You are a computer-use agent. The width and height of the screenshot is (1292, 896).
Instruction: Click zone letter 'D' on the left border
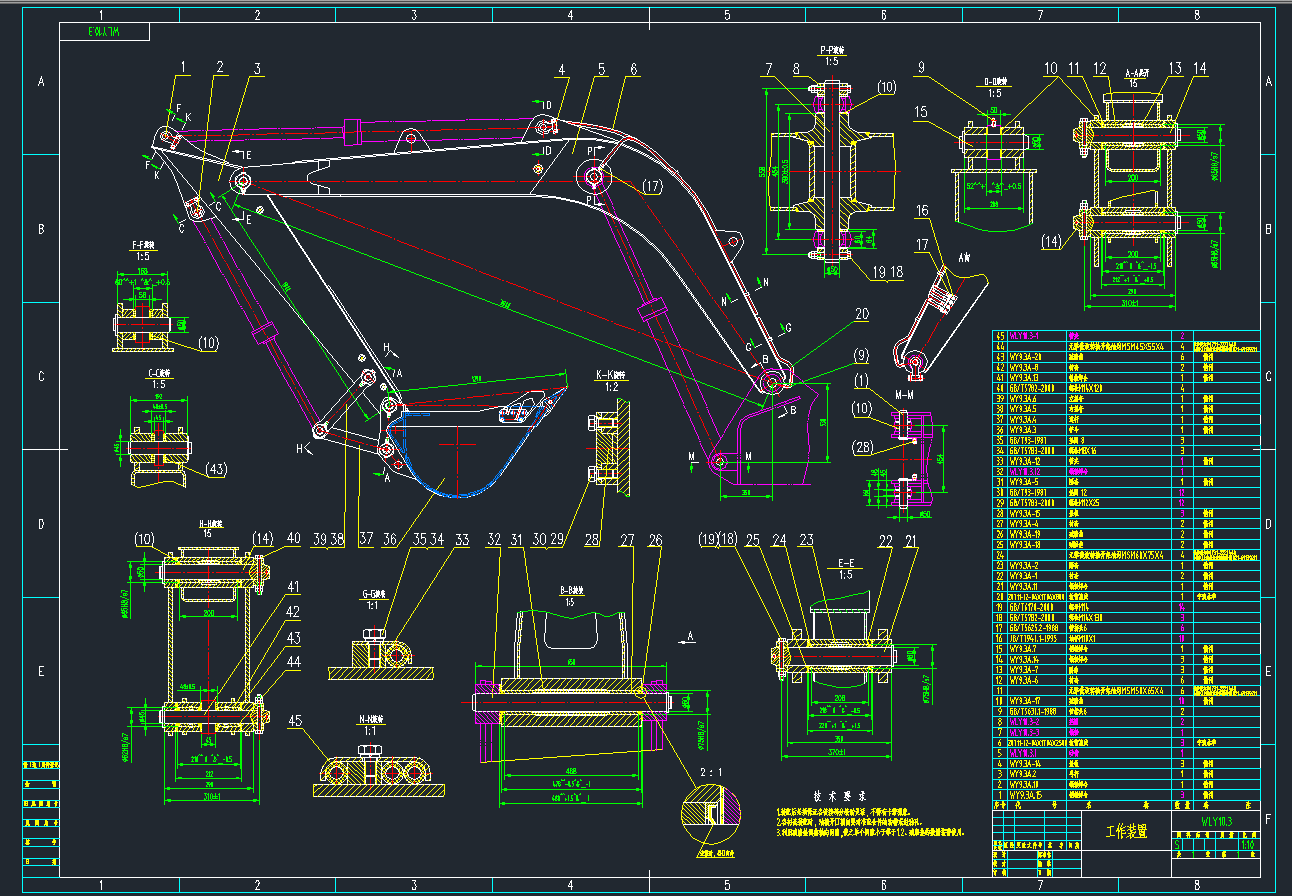41,524
